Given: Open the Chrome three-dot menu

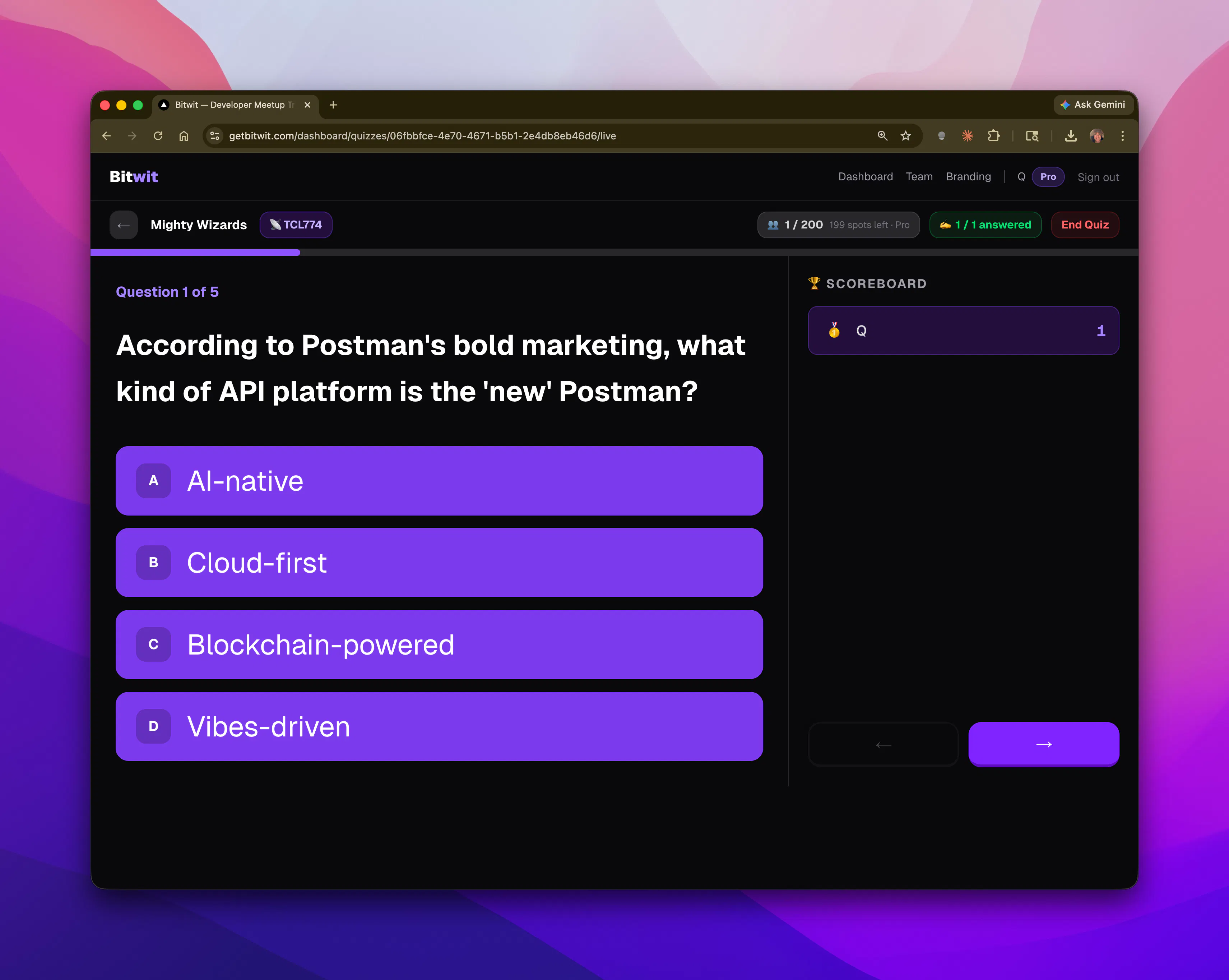Looking at the screenshot, I should pos(1122,136).
